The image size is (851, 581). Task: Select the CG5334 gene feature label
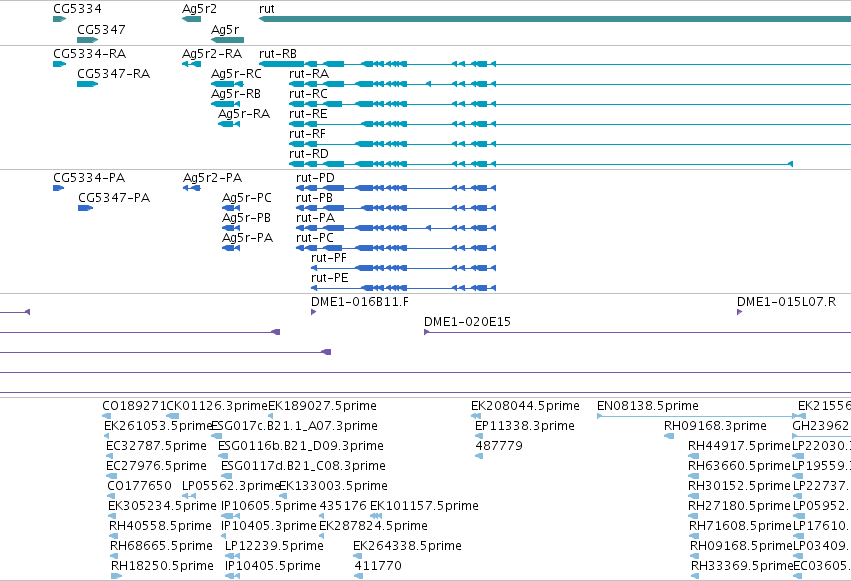pyautogui.click(x=77, y=9)
